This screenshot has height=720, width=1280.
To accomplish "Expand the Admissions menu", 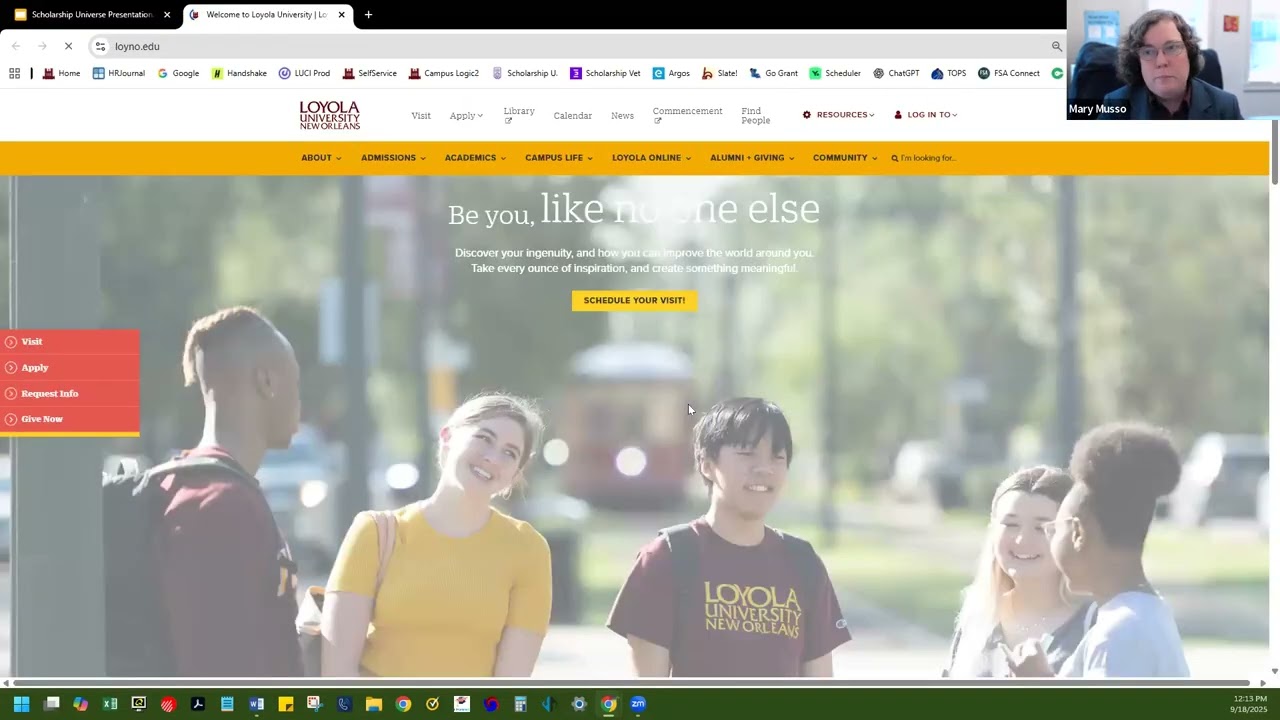I will click(x=393, y=158).
